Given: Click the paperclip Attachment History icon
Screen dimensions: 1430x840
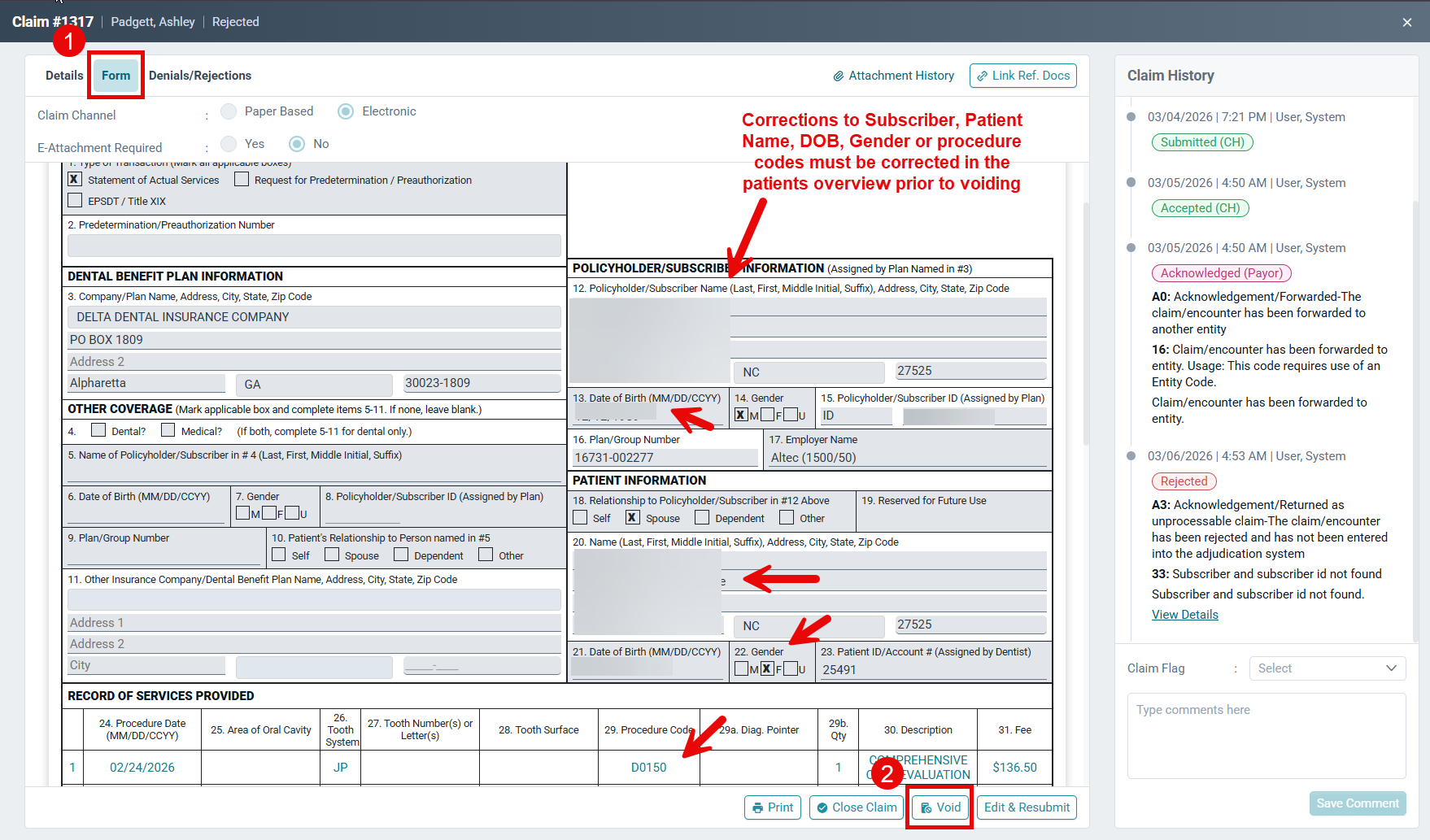Looking at the screenshot, I should (839, 76).
